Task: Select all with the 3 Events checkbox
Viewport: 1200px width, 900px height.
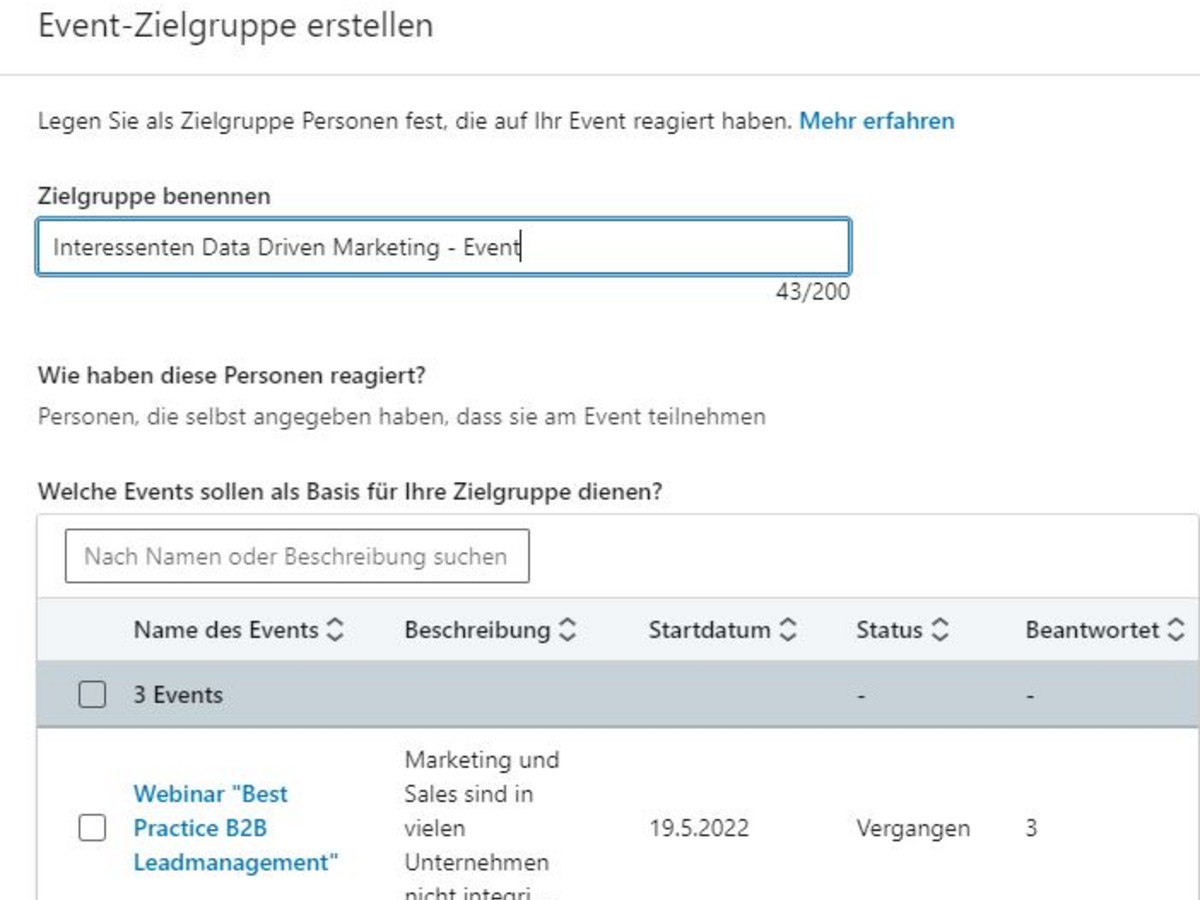Action: pos(92,695)
